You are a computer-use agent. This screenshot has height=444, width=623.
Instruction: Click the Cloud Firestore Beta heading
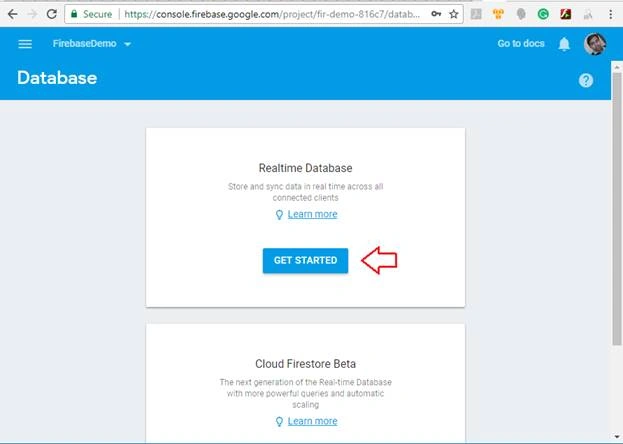pyautogui.click(x=305, y=364)
